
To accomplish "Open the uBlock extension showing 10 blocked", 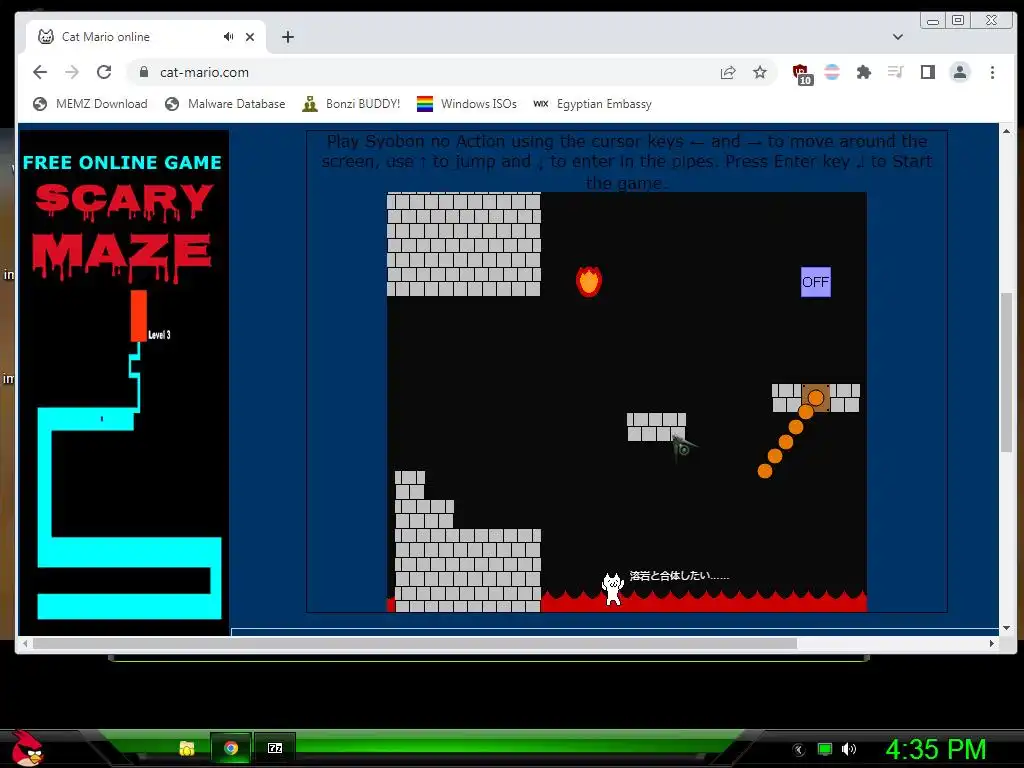I will point(801,73).
